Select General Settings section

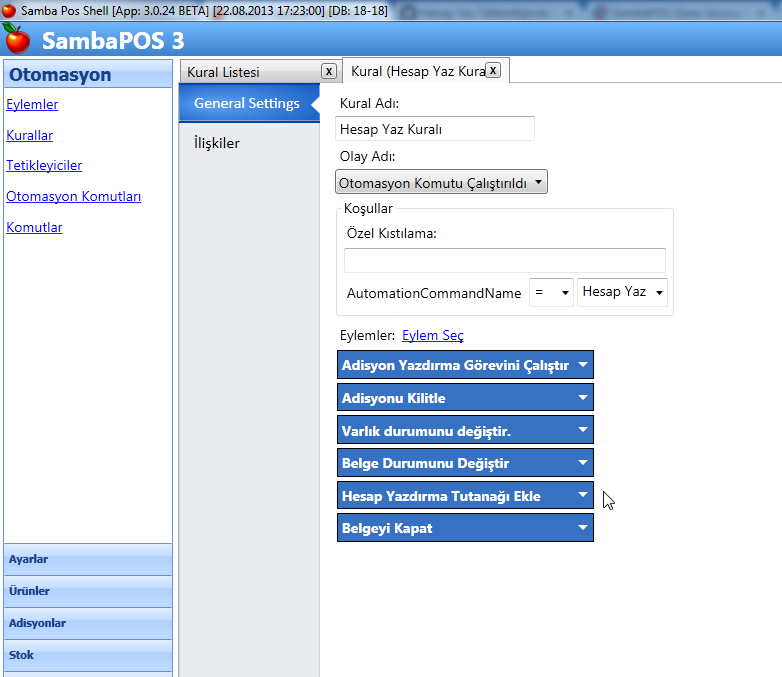pos(247,103)
